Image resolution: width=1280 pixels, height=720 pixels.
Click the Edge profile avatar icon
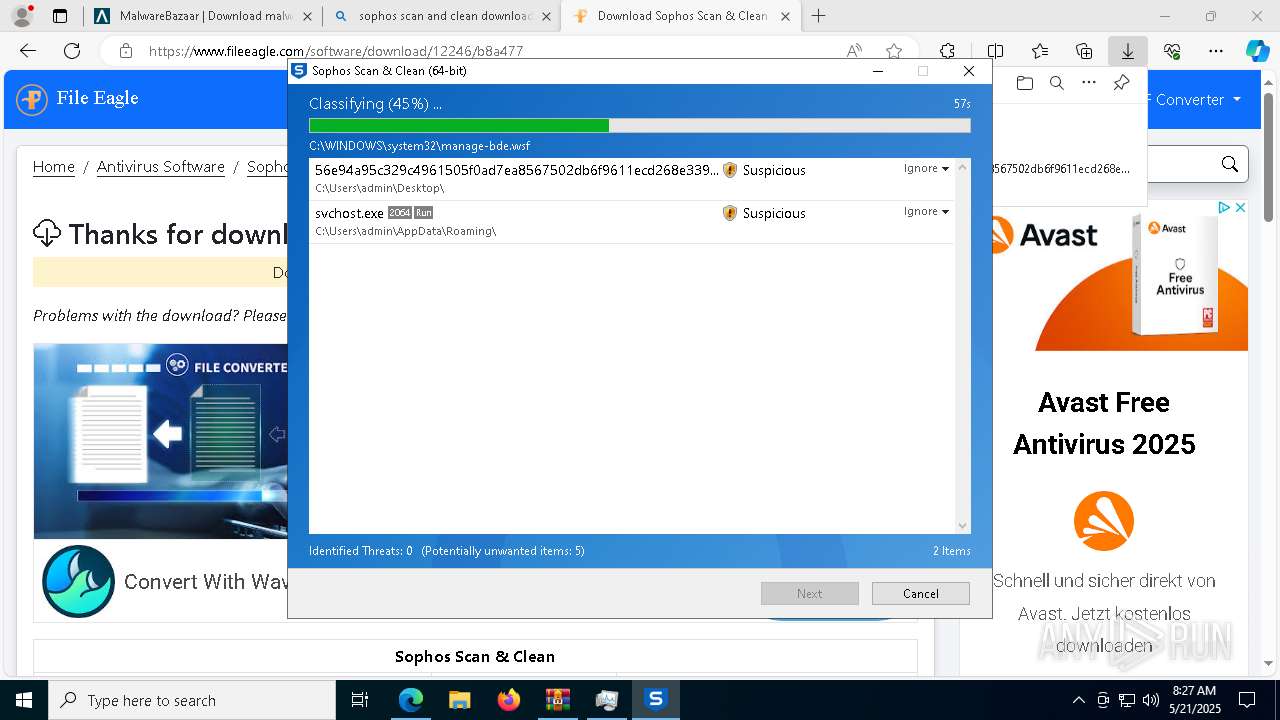point(21,16)
